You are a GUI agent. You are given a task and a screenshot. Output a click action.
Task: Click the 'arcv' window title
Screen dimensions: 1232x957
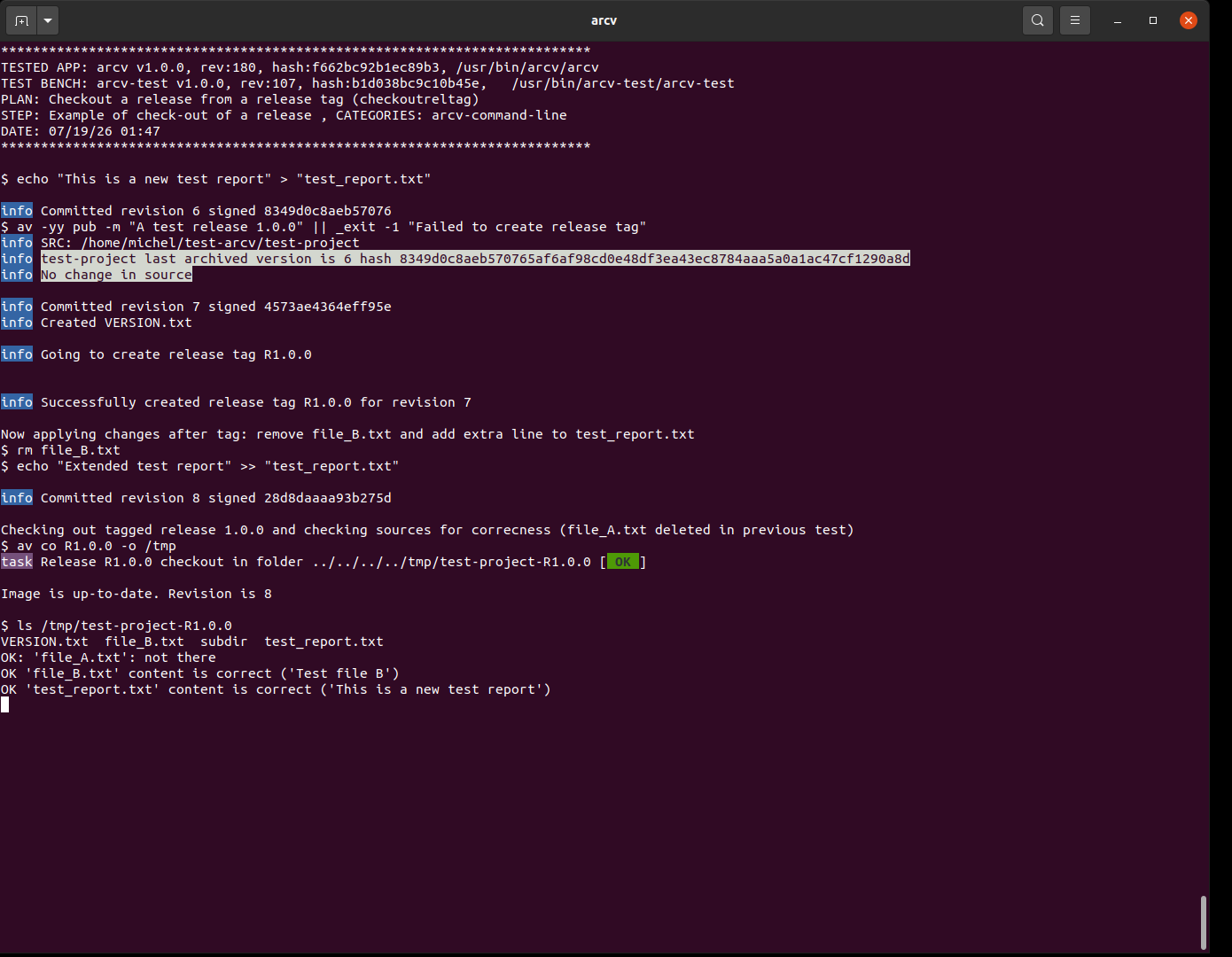point(604,20)
